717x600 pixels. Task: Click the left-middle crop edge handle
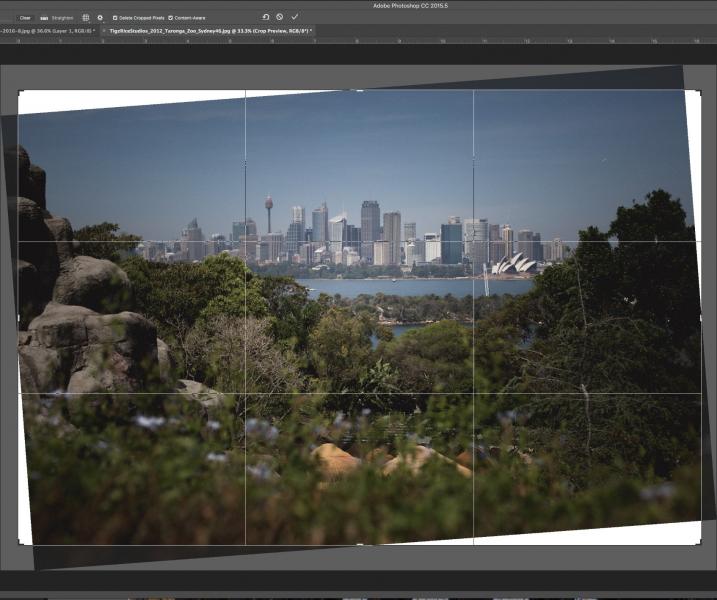coord(19,318)
